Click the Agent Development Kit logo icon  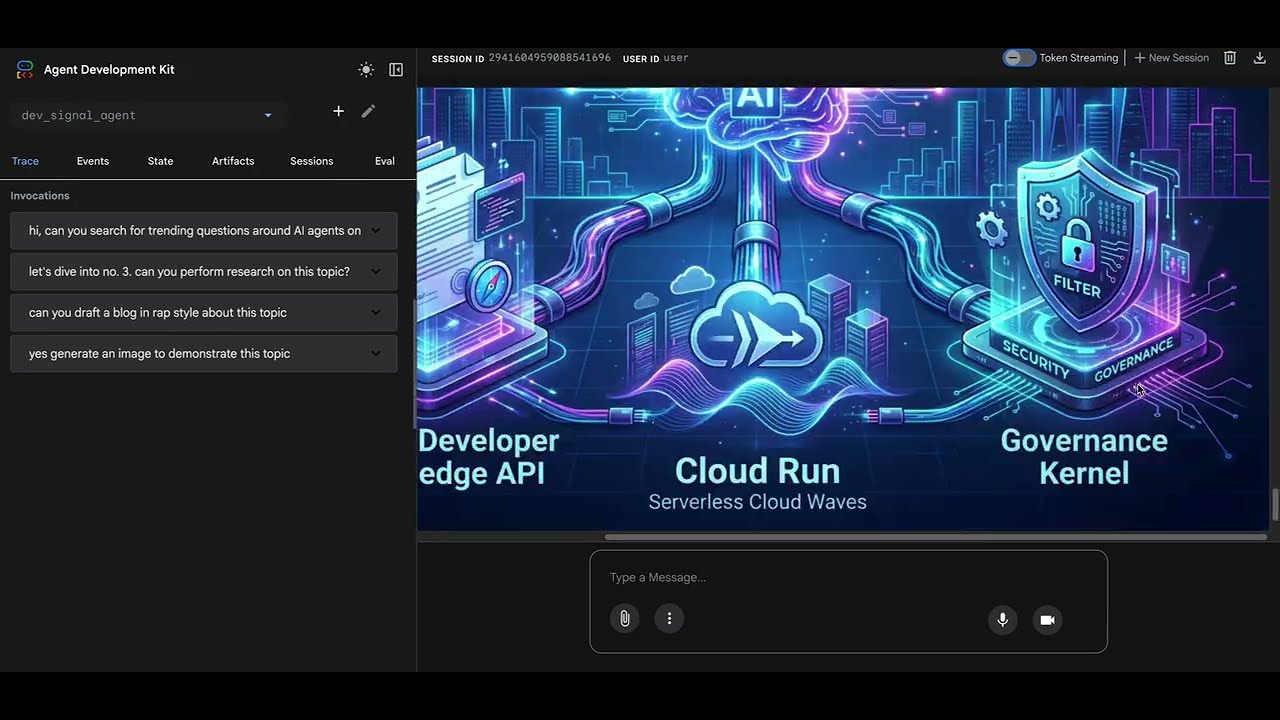pyautogui.click(x=25, y=70)
